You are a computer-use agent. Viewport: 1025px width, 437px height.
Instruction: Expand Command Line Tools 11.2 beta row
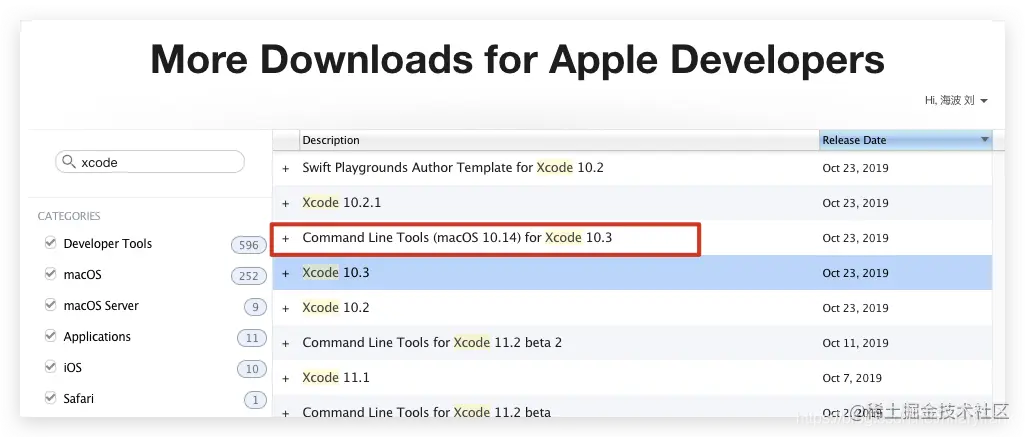[286, 413]
